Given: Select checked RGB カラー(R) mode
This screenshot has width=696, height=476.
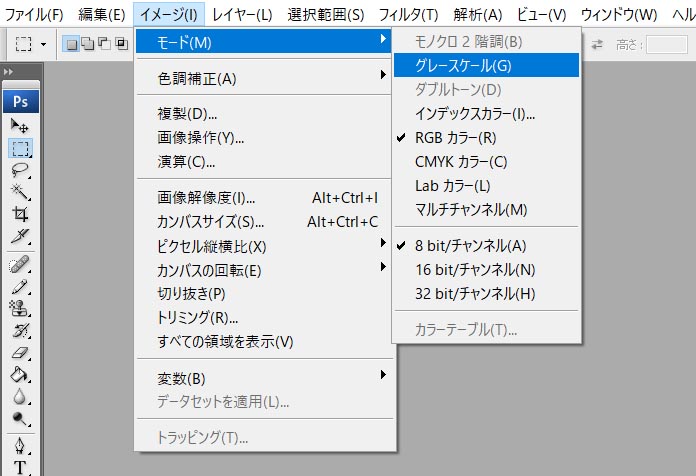Looking at the screenshot, I should 486,138.
